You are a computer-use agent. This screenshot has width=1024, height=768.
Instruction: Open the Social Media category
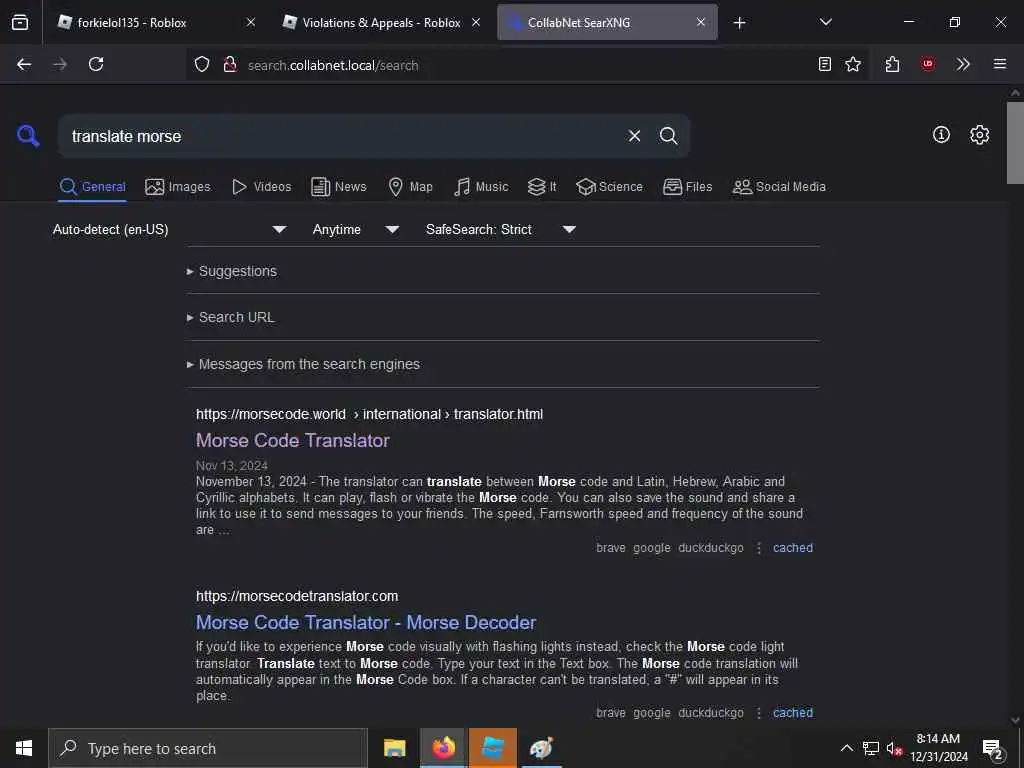tap(779, 187)
